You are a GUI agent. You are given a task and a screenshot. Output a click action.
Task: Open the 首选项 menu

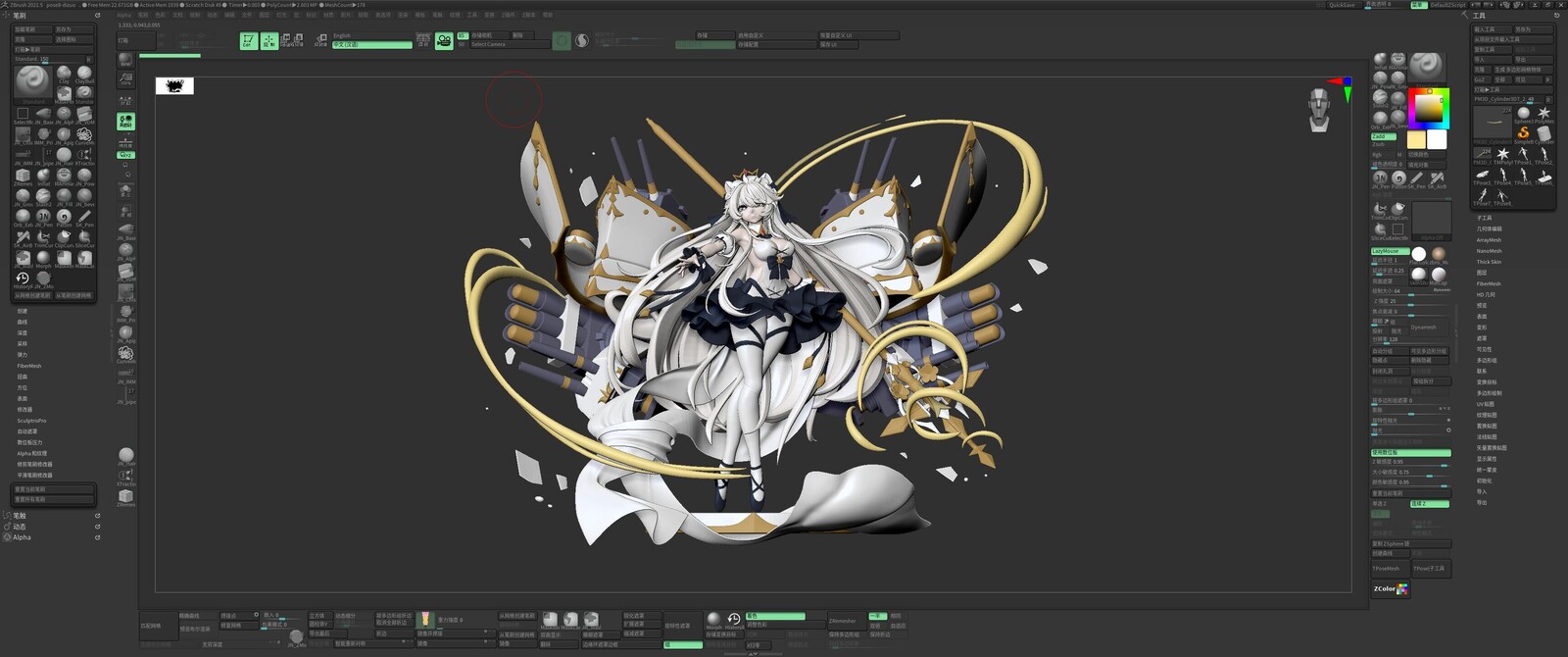383,15
